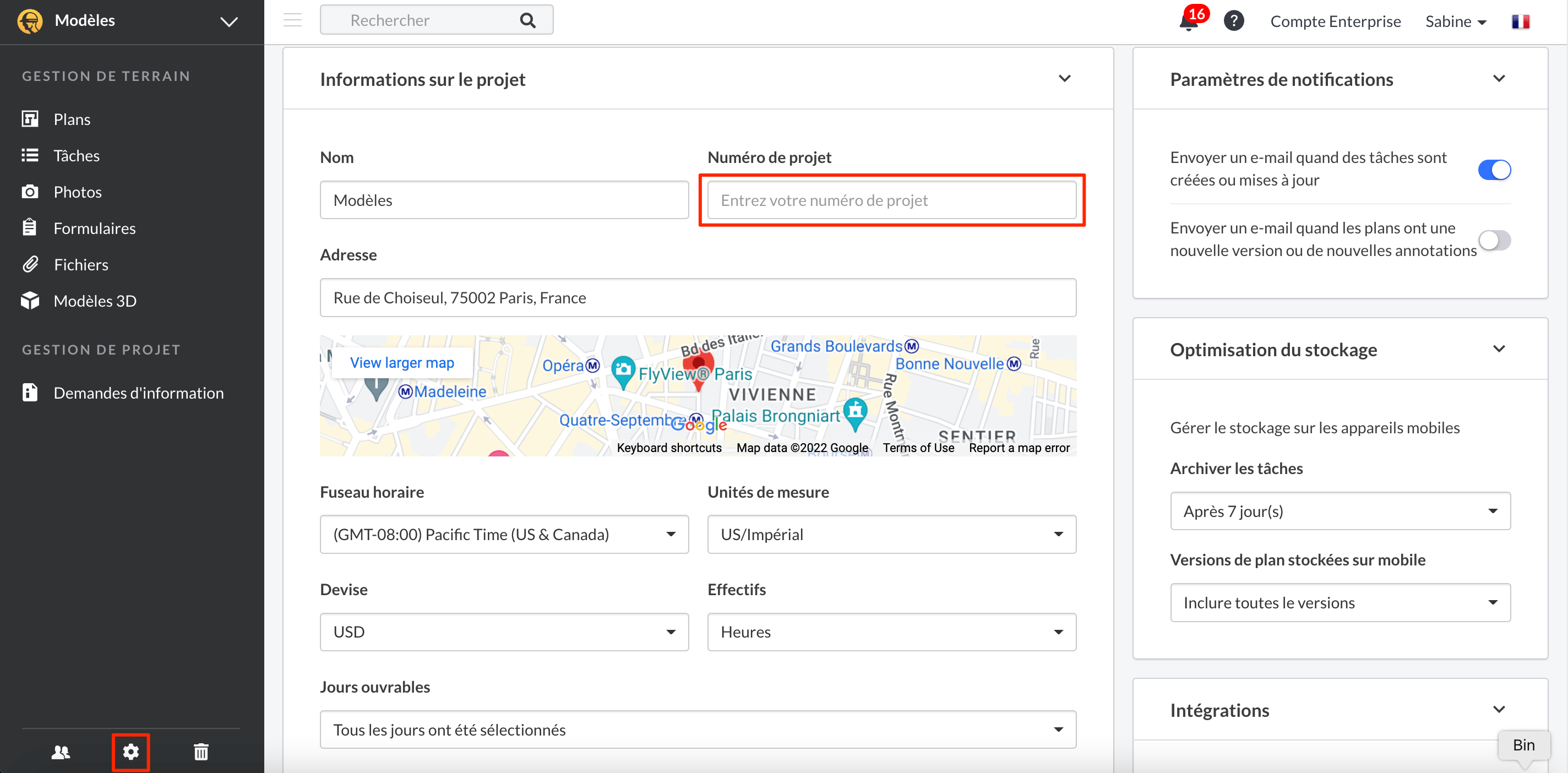Click the Formulaires clipboard icon
This screenshot has width=1568, height=773.
pos(30,227)
